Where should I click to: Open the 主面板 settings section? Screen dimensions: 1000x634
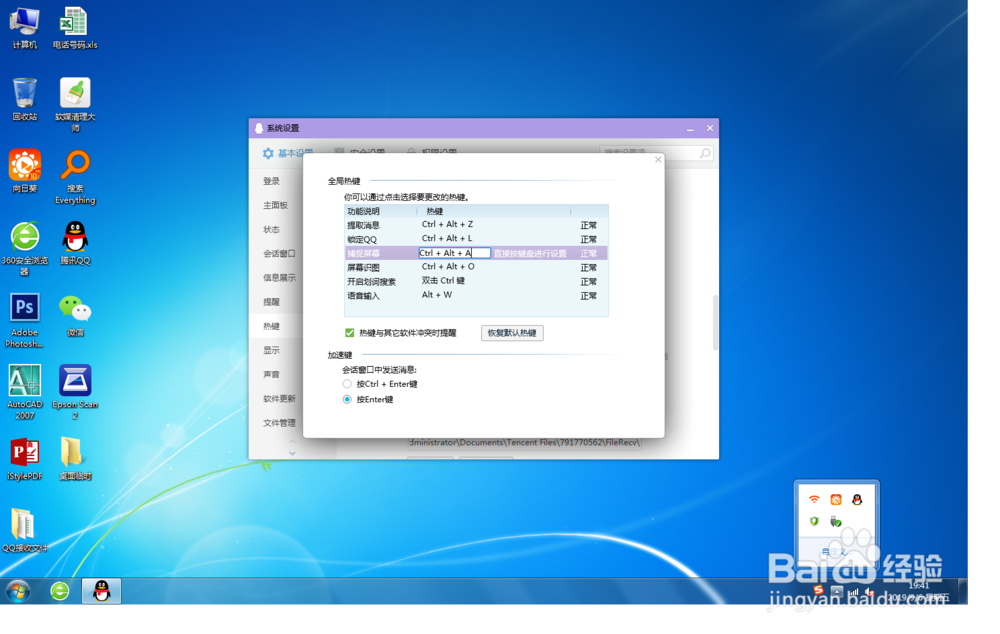[276, 205]
